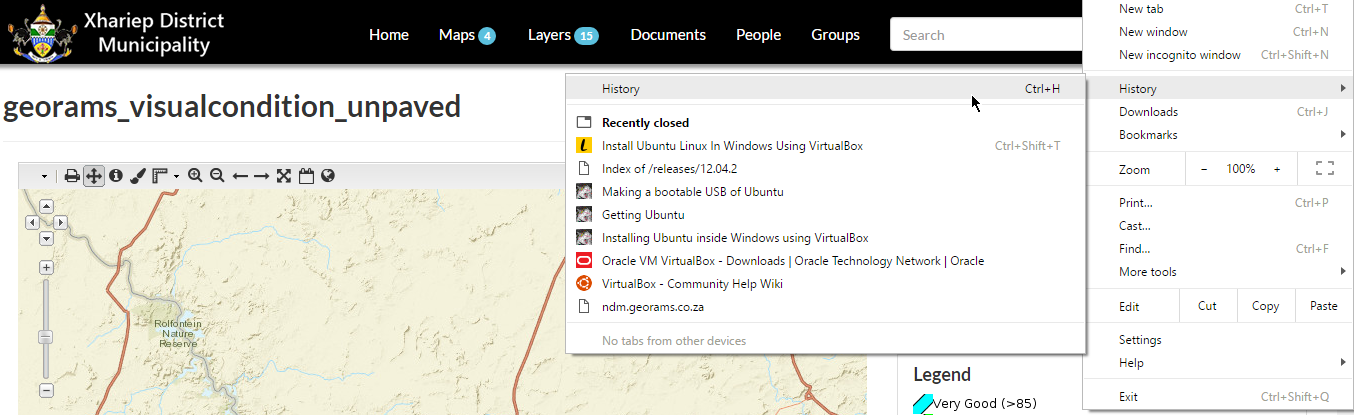Open the Measure tool dropdown arrow

tap(177, 177)
